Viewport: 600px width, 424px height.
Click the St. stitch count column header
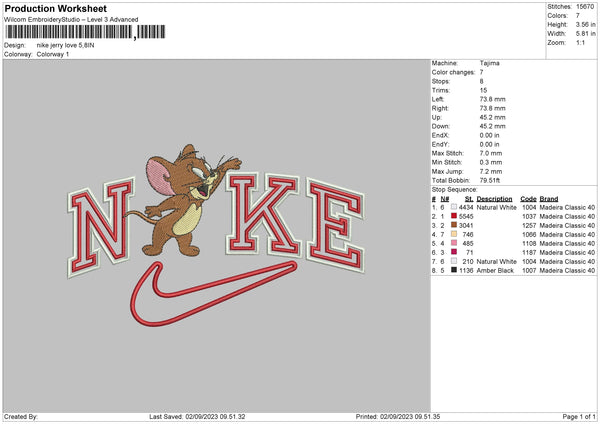pos(469,199)
